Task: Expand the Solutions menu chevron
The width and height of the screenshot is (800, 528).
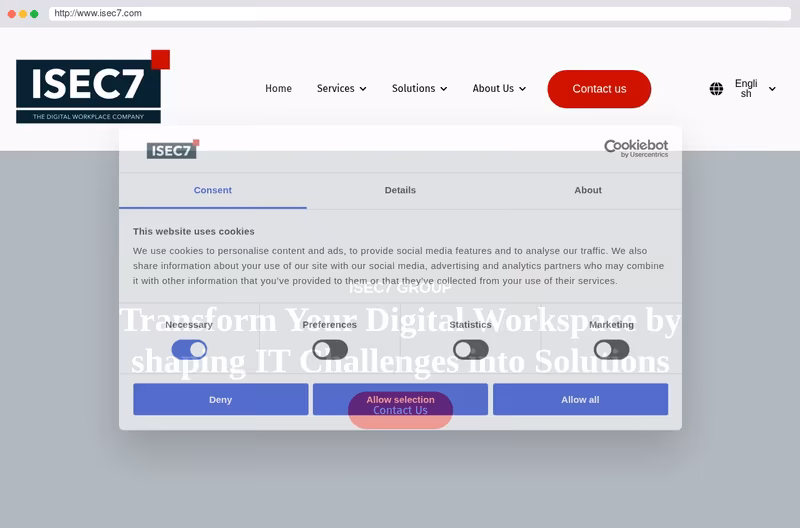Action: [x=444, y=89]
